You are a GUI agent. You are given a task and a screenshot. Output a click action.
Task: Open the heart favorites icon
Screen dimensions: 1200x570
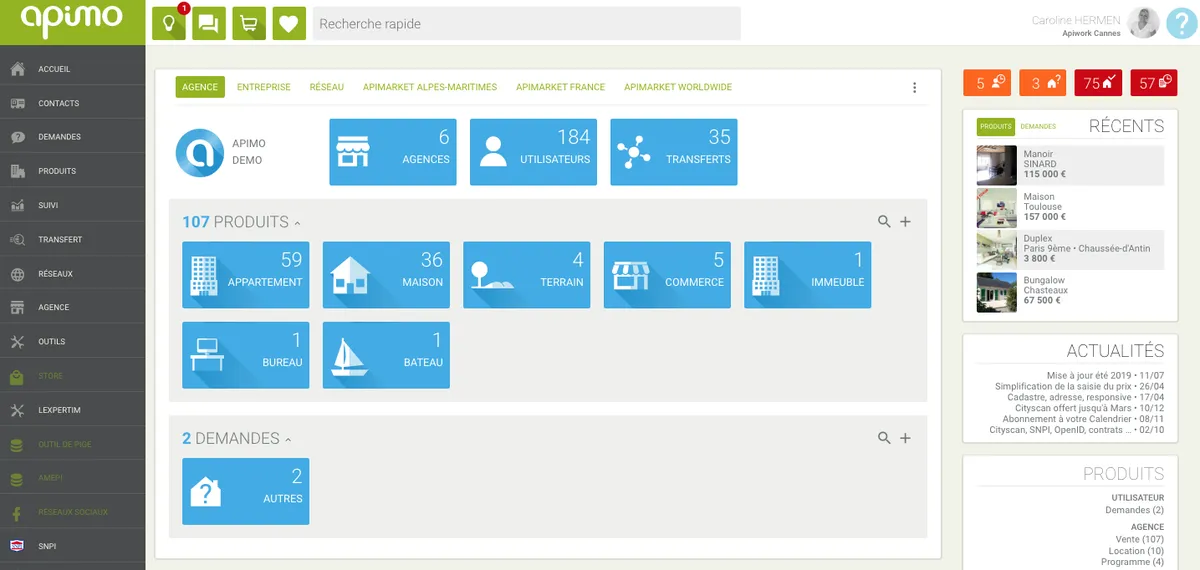(289, 24)
